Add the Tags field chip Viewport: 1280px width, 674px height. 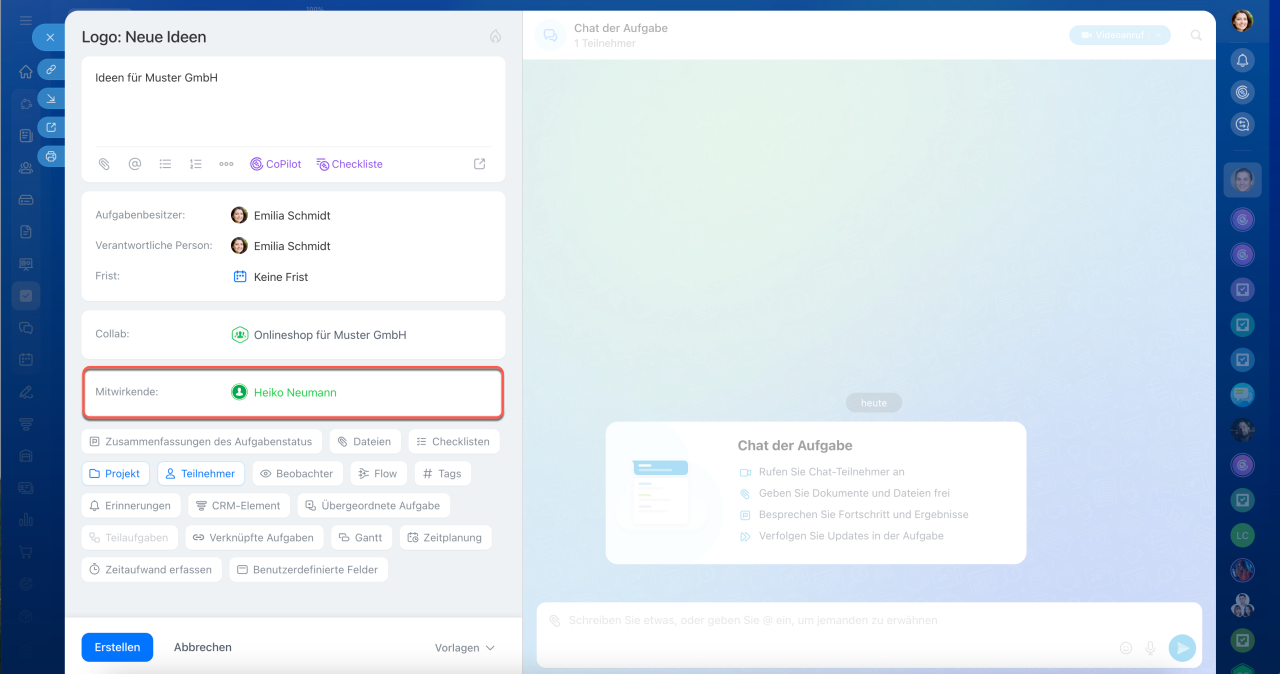pos(442,473)
